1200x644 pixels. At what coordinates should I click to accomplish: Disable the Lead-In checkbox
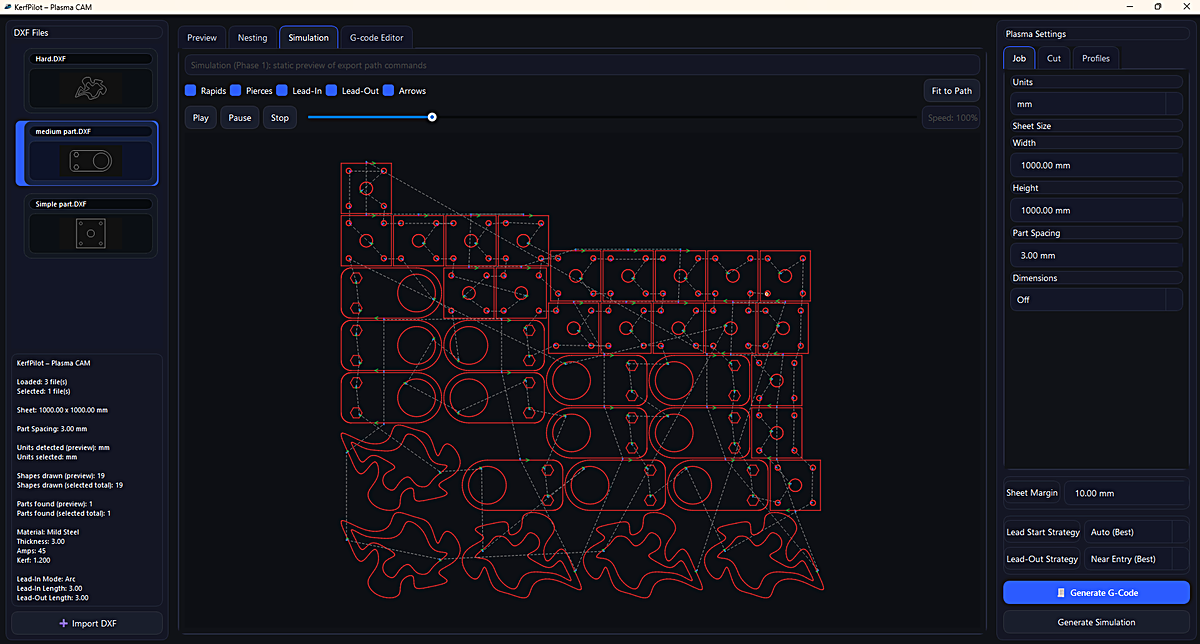[x=282, y=90]
